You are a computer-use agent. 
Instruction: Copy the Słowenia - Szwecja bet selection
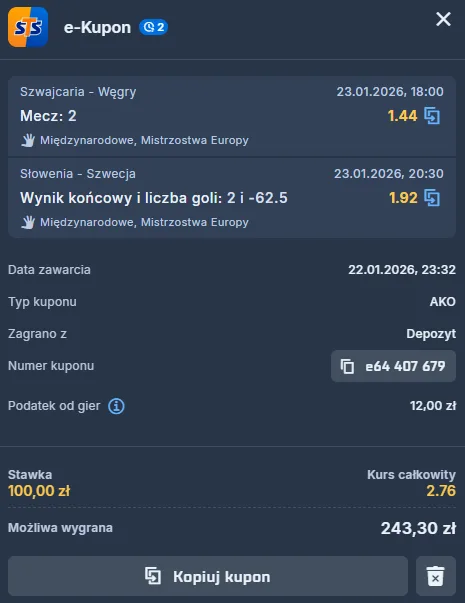click(432, 198)
